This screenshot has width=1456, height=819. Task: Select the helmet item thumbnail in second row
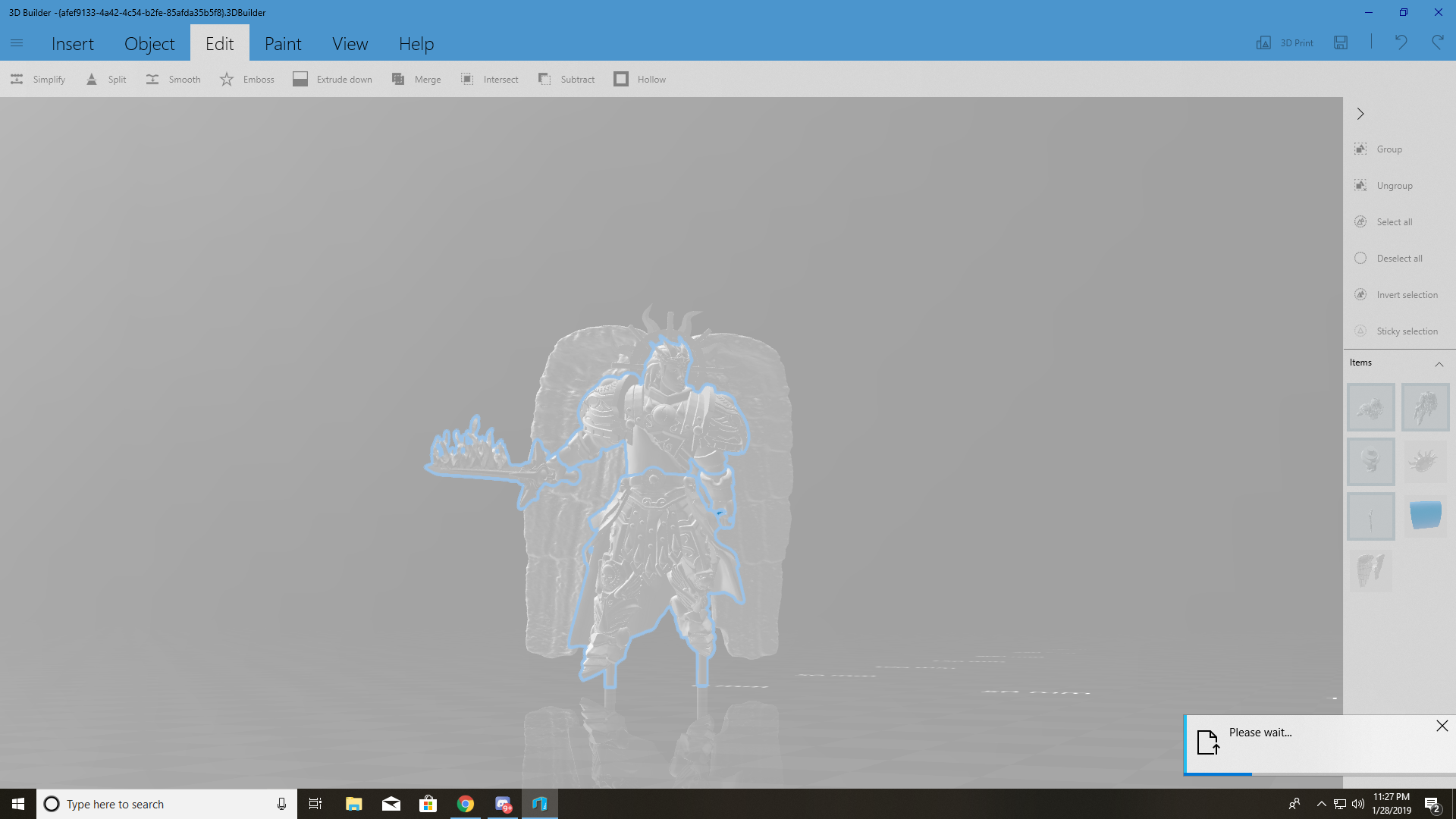pyautogui.click(x=1370, y=462)
